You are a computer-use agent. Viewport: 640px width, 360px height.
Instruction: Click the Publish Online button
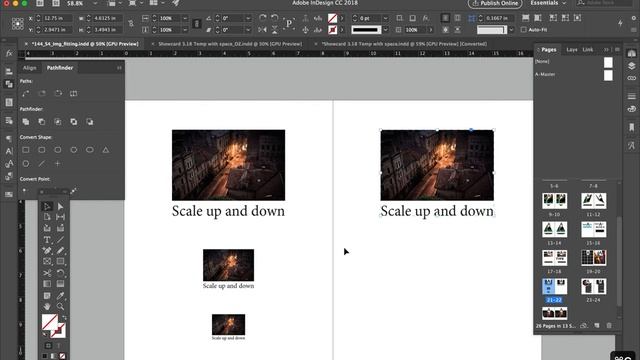[495, 3]
